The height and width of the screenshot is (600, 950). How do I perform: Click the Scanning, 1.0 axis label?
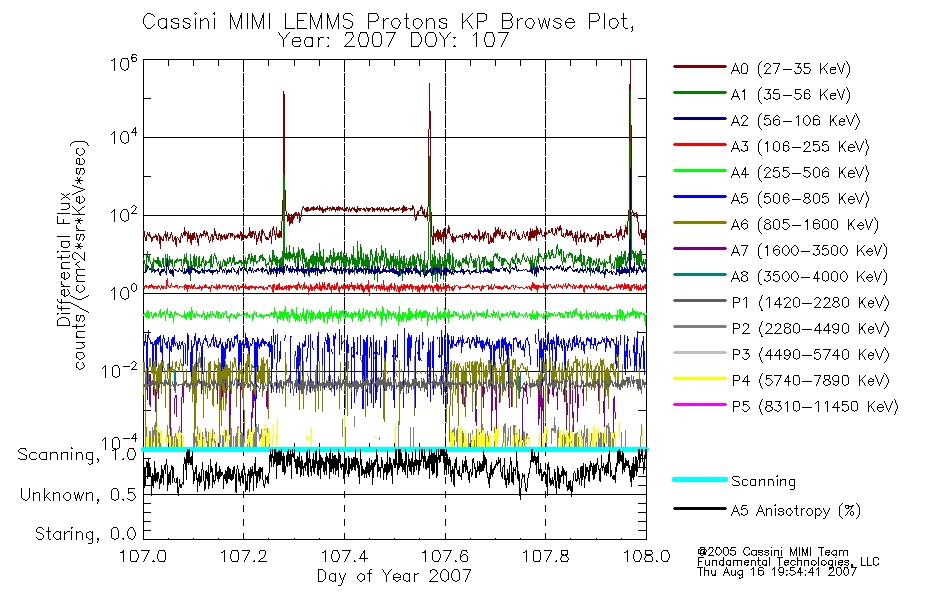pos(77,455)
